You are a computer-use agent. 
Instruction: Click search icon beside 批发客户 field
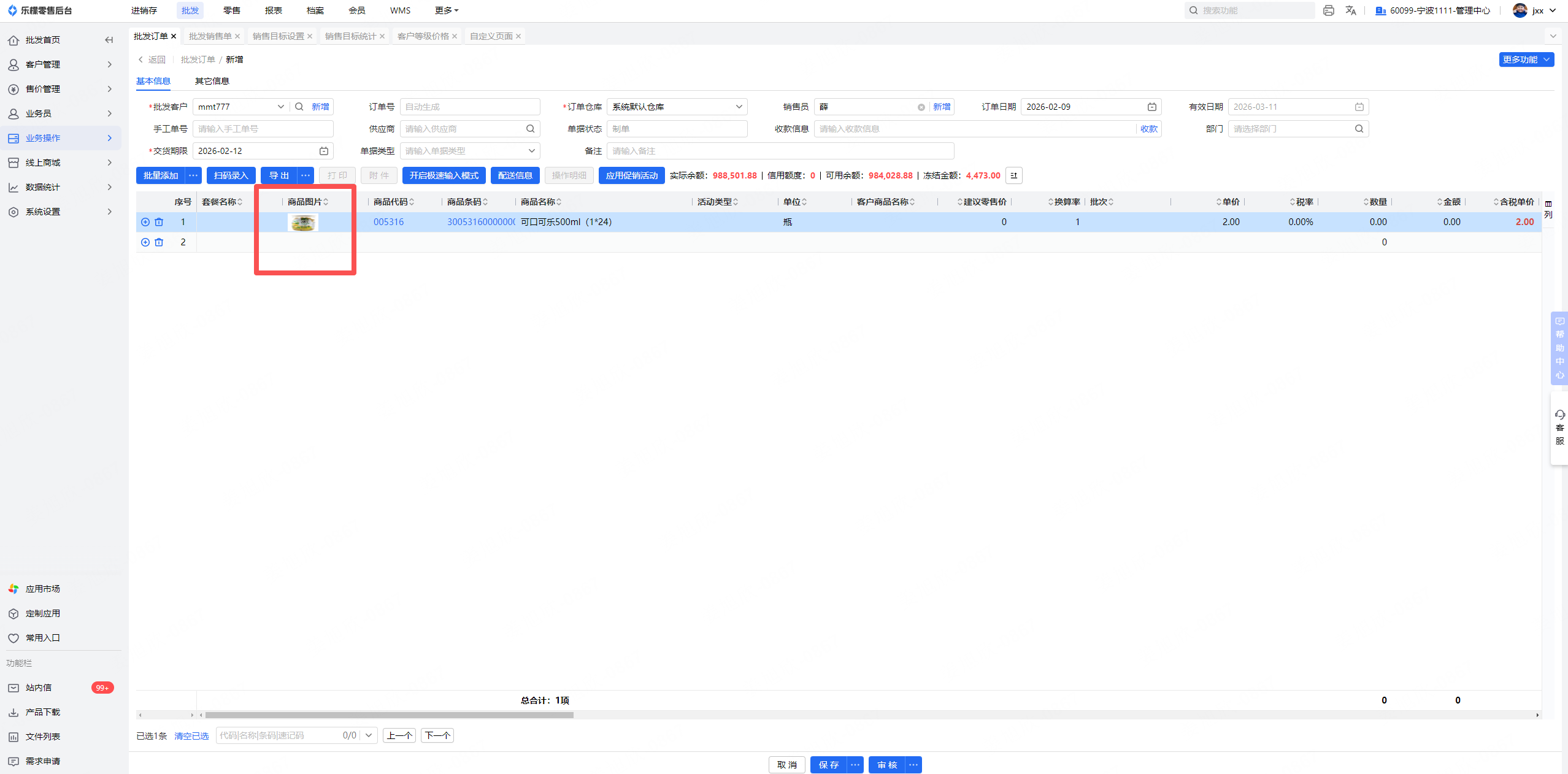click(x=299, y=107)
